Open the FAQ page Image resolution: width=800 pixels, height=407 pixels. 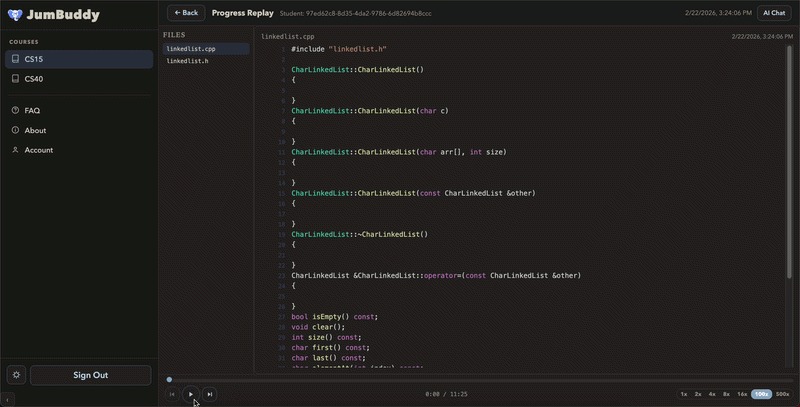[79, 111]
